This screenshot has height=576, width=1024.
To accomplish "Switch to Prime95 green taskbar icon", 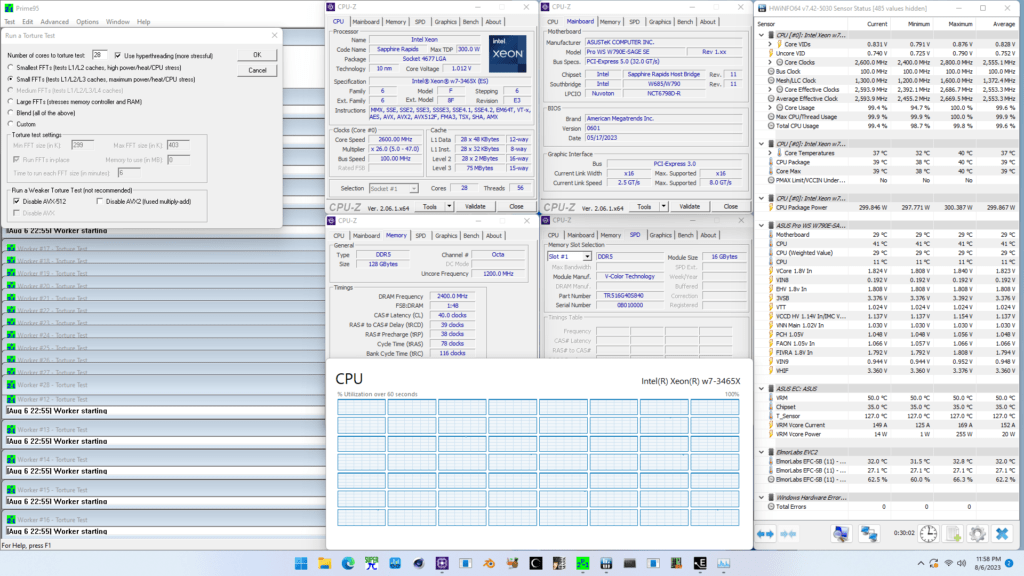I will pyautogui.click(x=583, y=563).
